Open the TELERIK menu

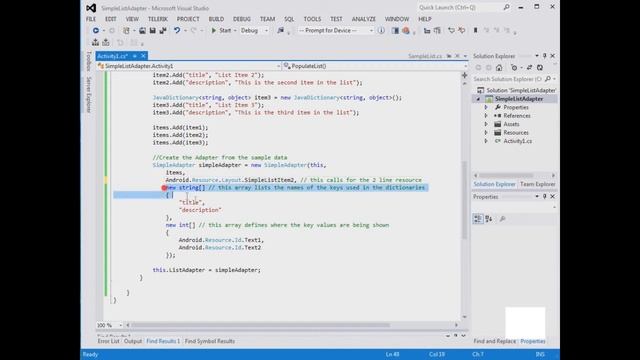pyautogui.click(x=158, y=19)
